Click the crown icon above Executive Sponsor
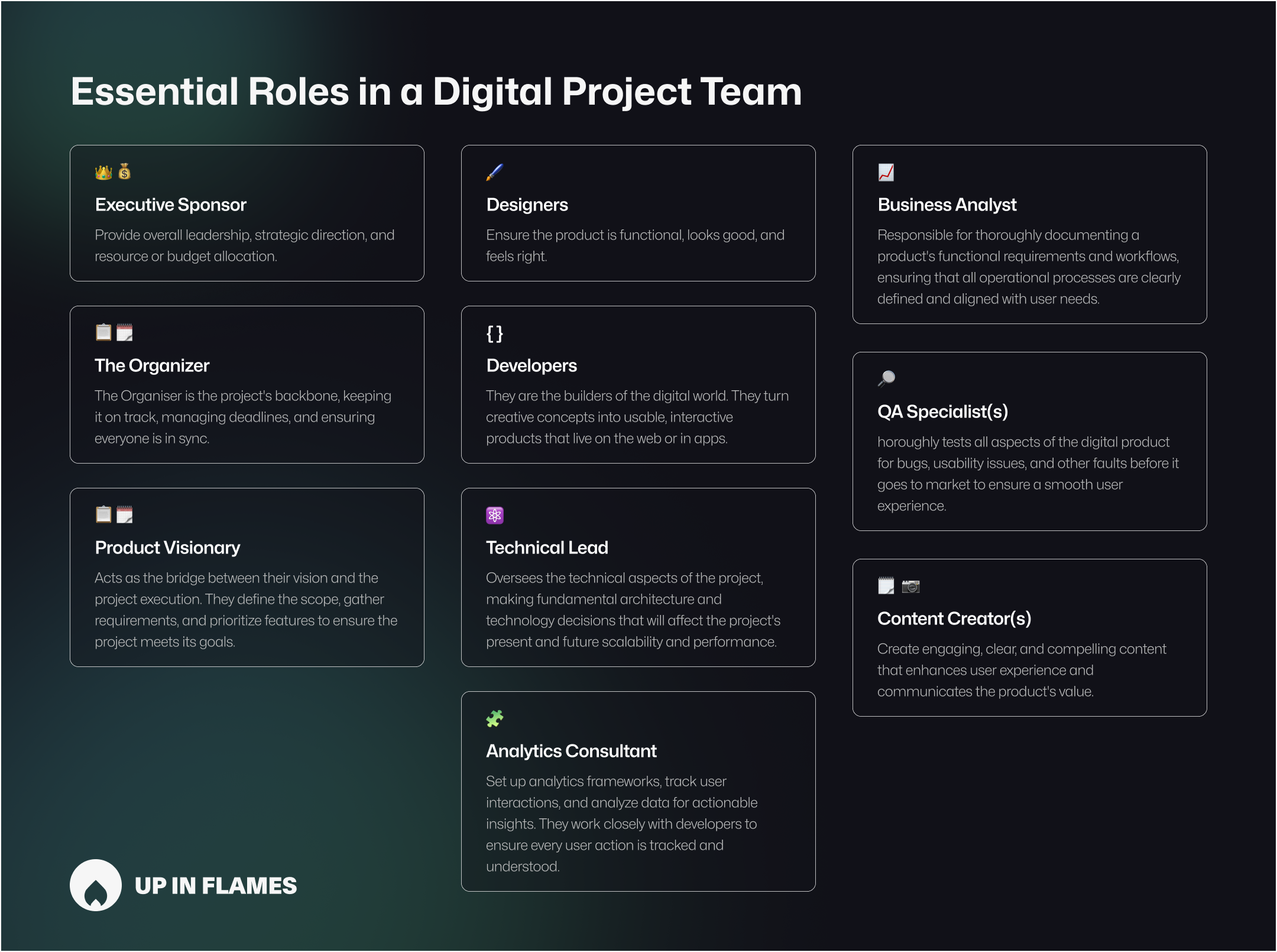This screenshot has width=1277, height=952. point(103,173)
